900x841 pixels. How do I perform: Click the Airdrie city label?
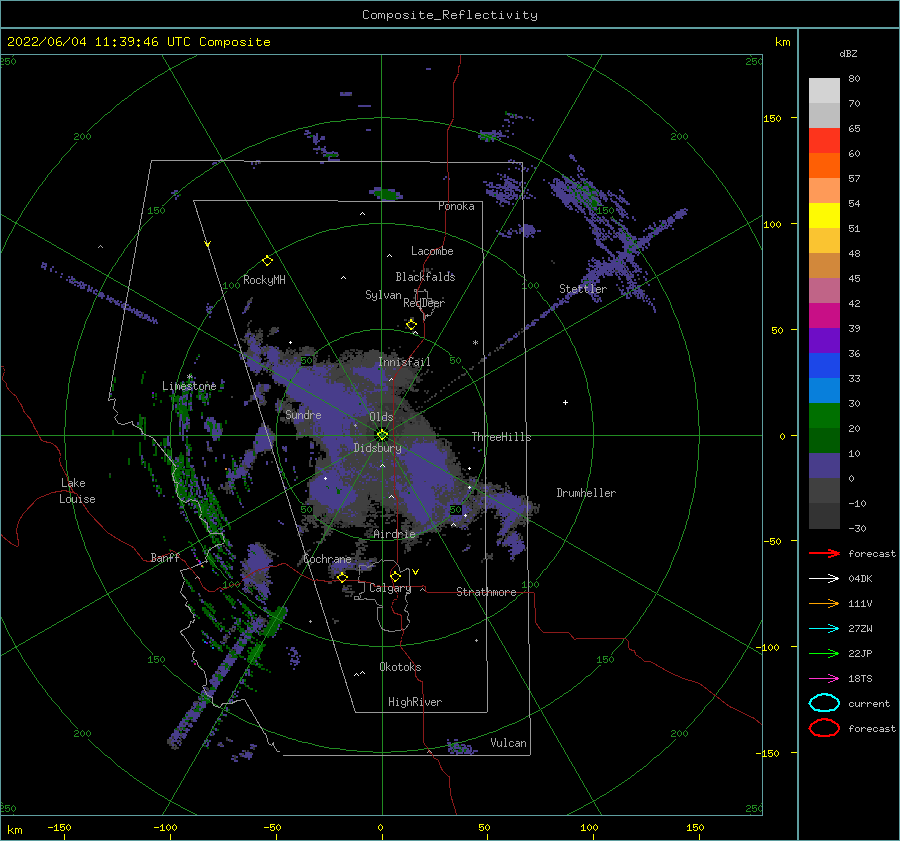click(394, 534)
